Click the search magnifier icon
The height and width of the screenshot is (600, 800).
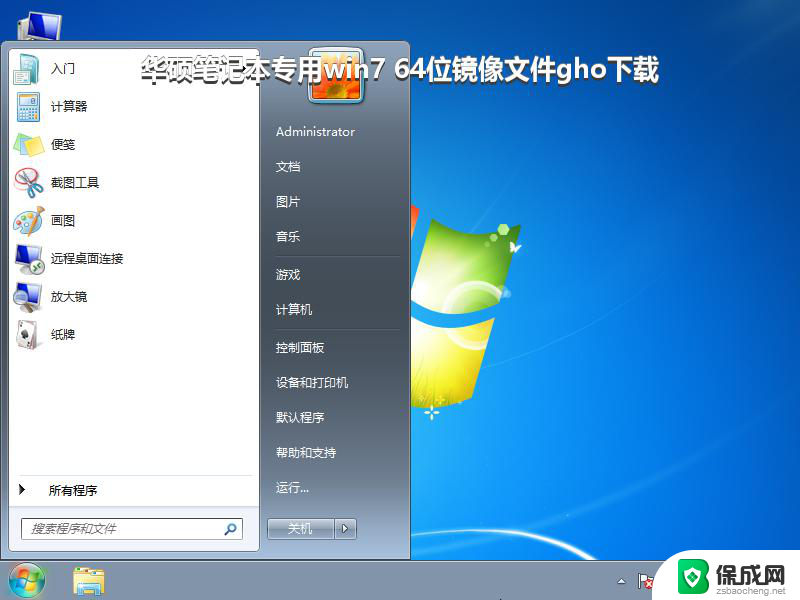click(231, 529)
